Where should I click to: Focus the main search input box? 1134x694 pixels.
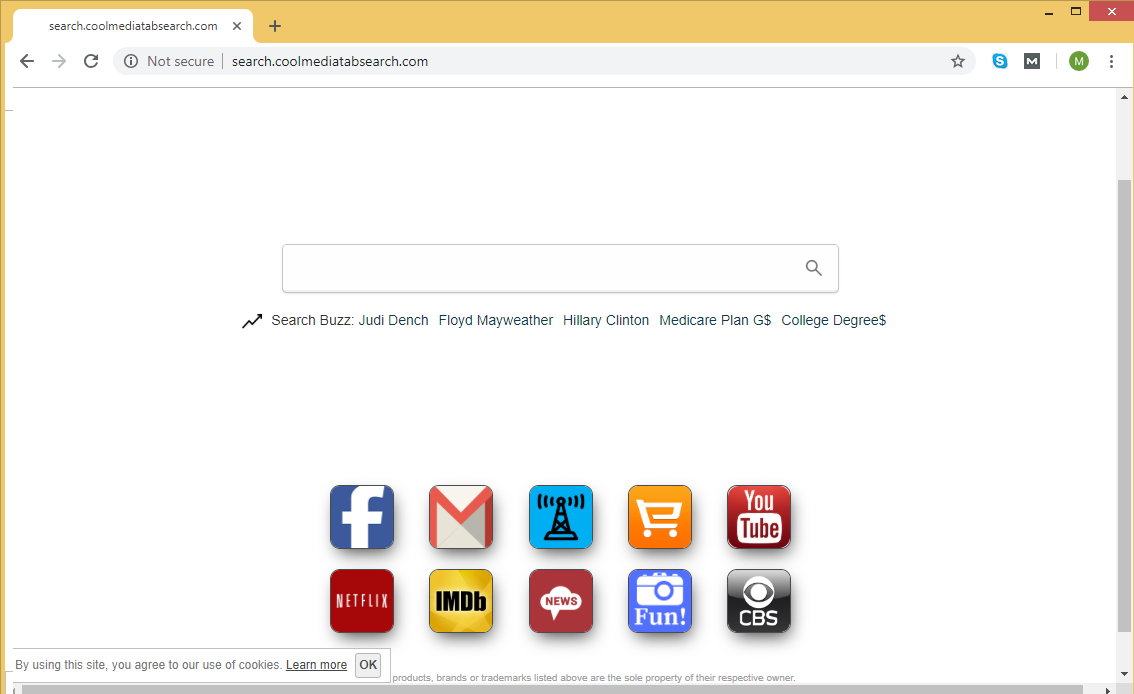click(560, 268)
